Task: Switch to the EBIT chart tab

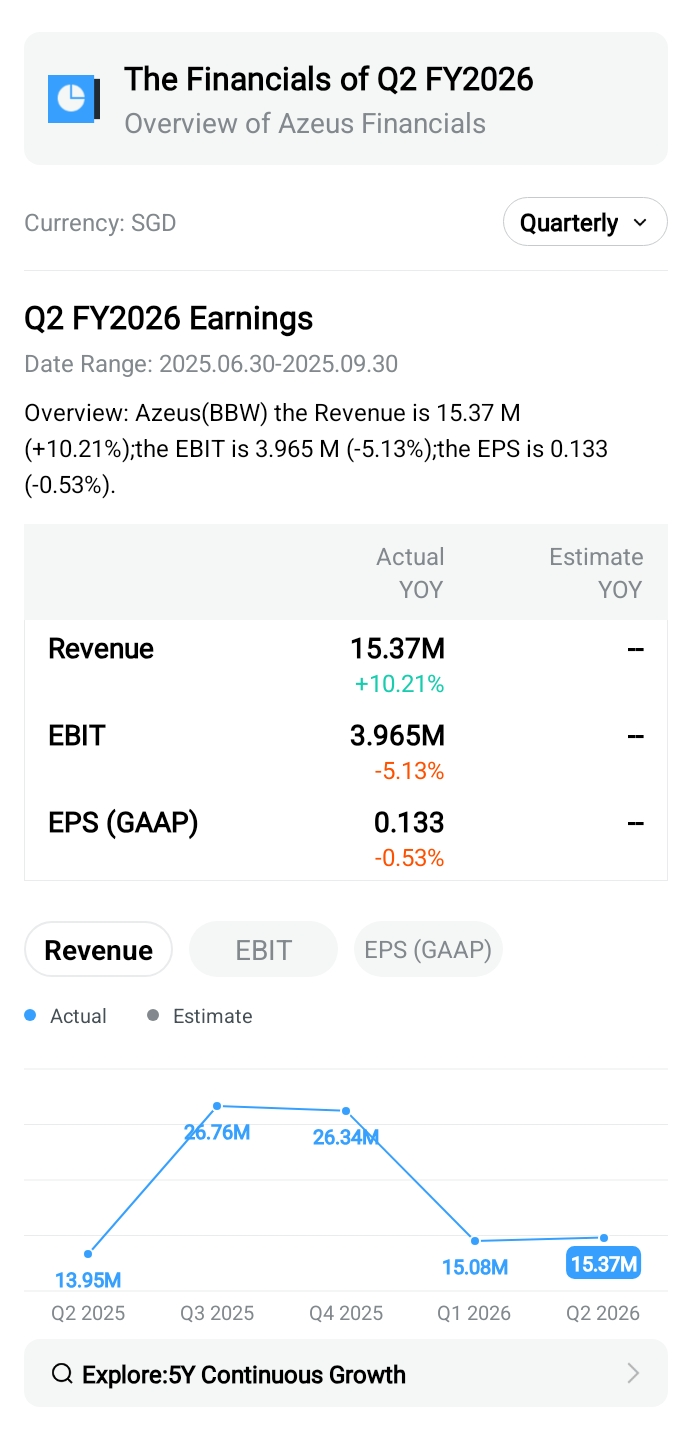Action: coord(263,949)
